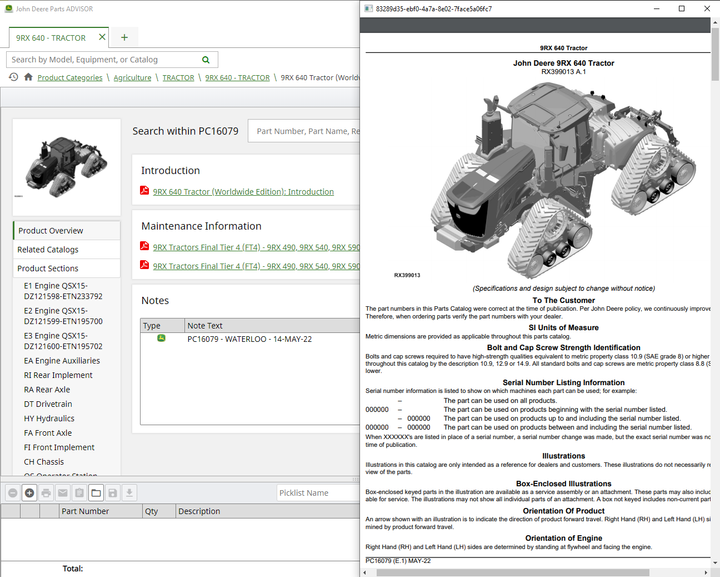Click PDF horizontal scrollbar left arrow
This screenshot has width=720, height=577.
click(x=365, y=572)
